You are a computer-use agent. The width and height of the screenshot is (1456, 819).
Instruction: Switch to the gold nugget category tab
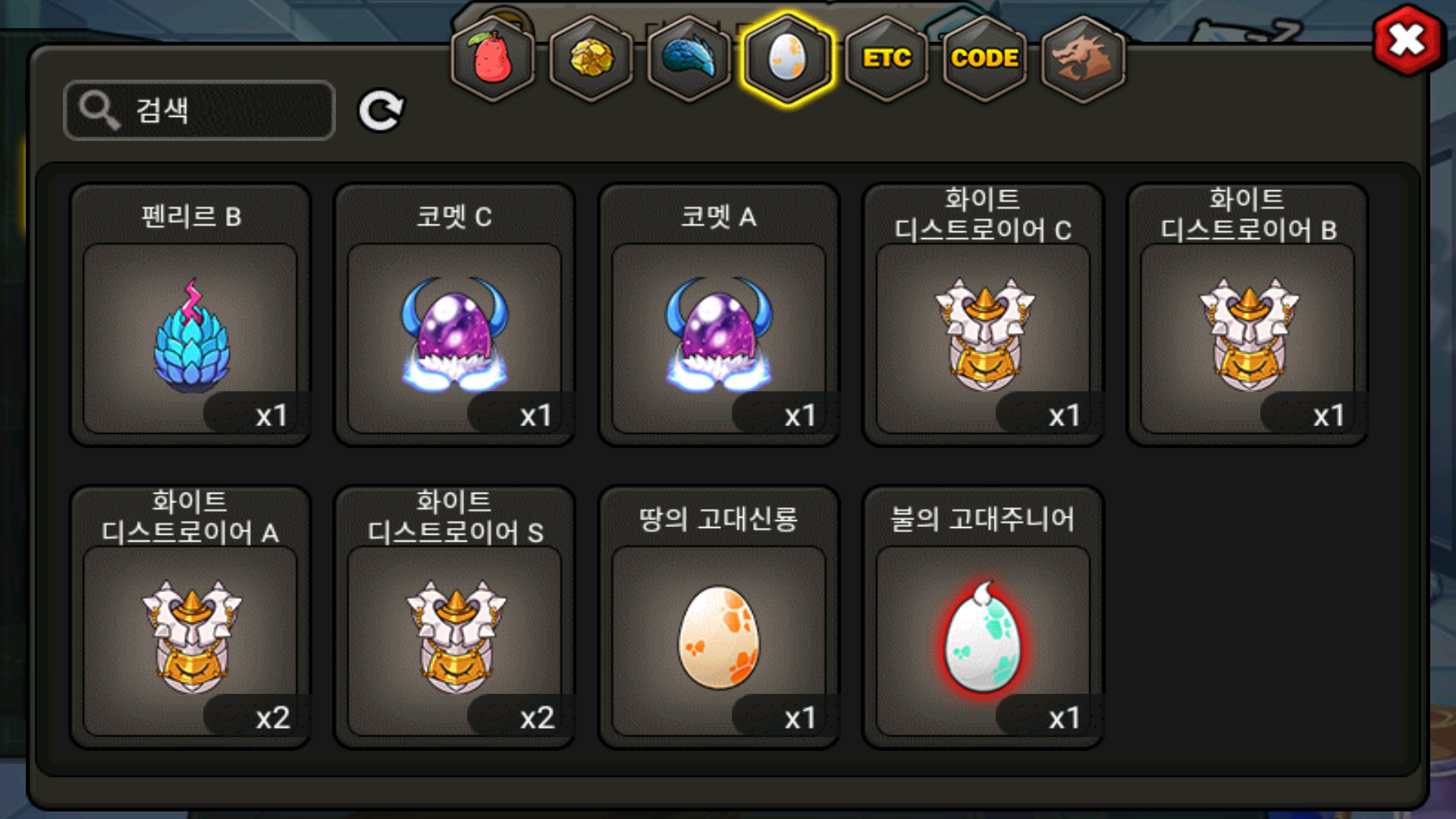click(591, 59)
